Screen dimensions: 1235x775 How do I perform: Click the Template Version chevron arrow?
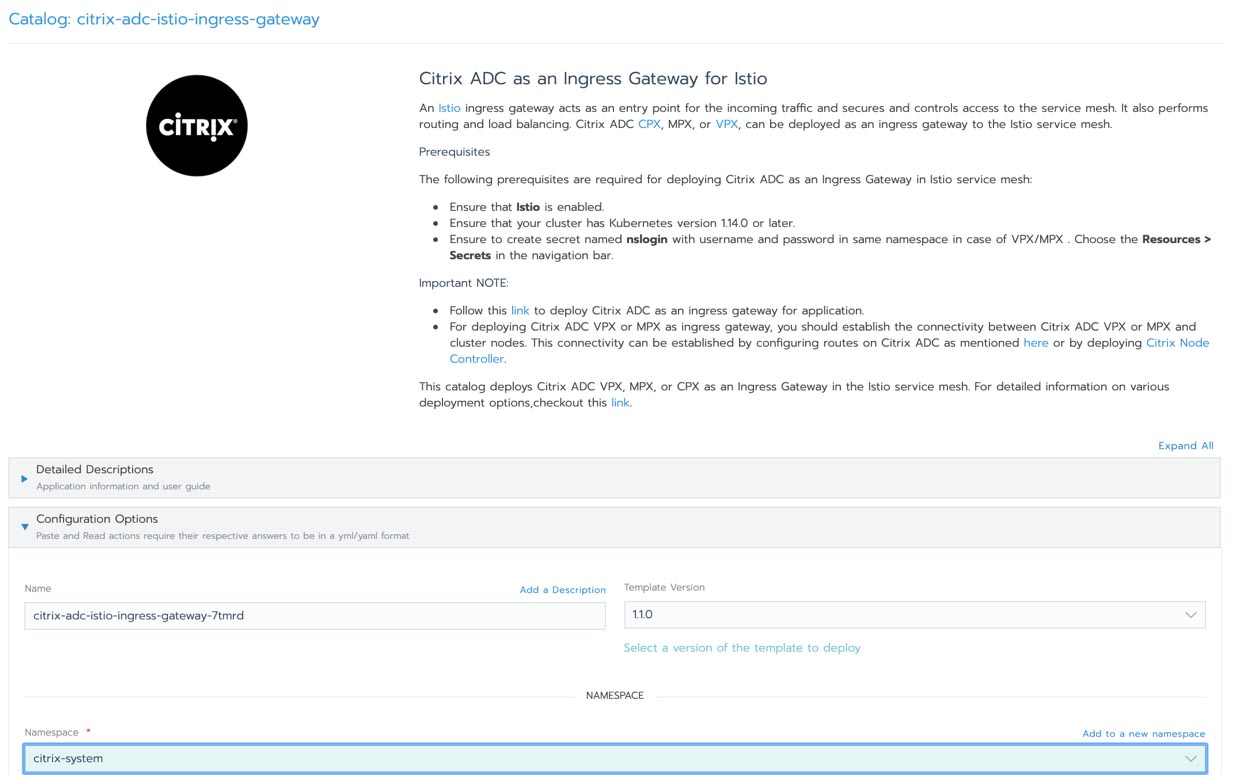[x=1190, y=615]
